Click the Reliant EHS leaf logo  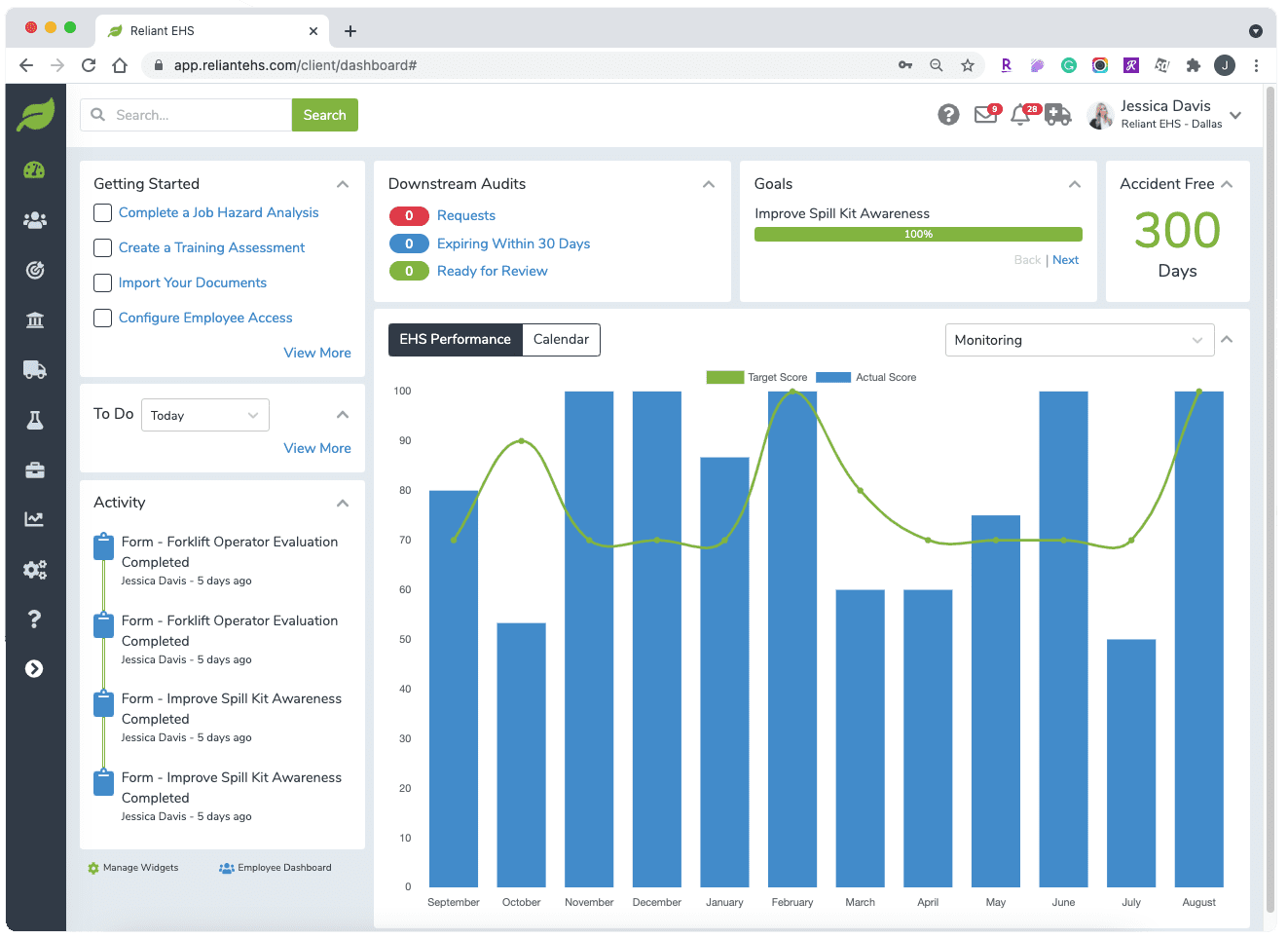click(35, 115)
